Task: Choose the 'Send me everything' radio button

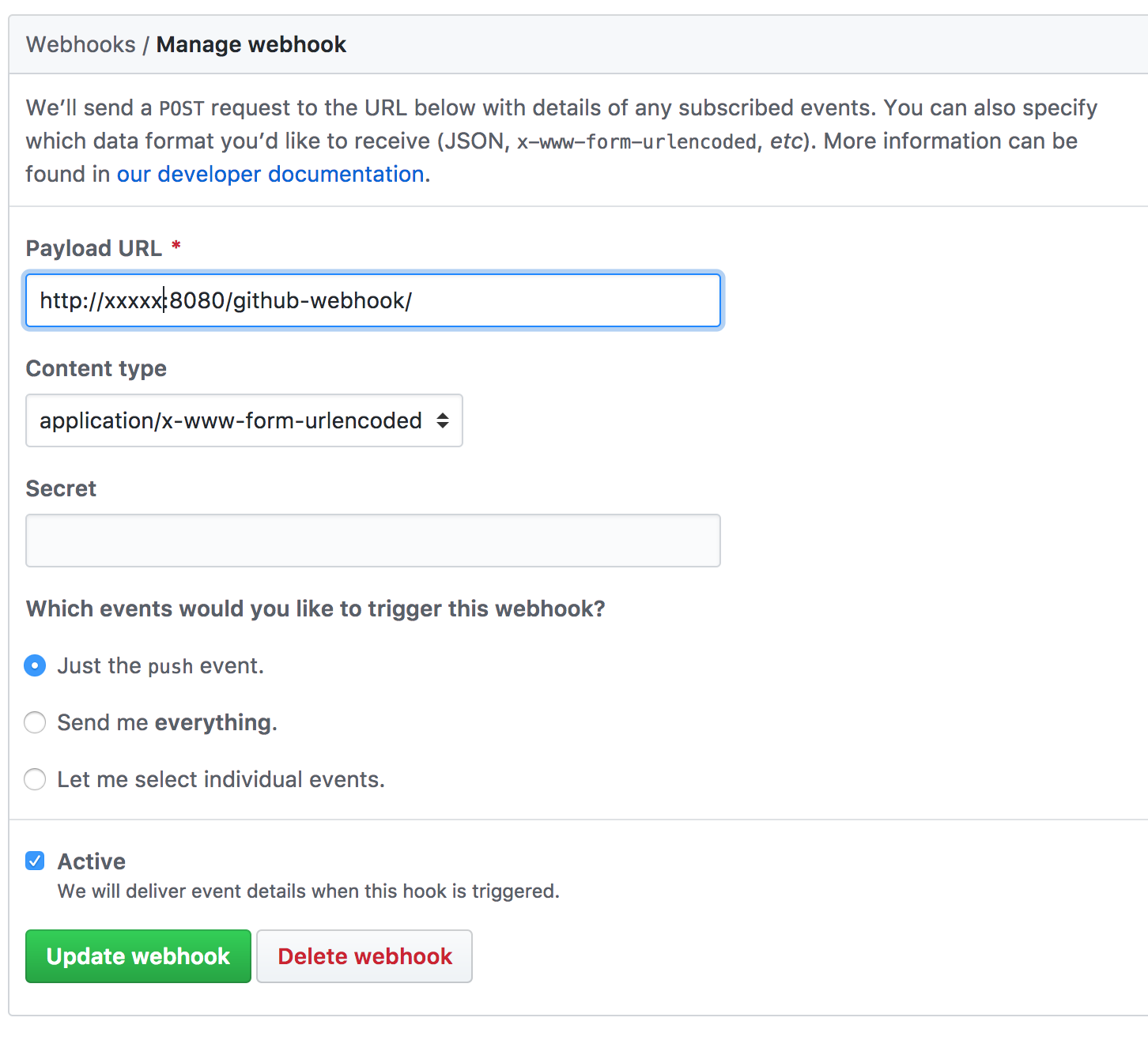Action: pos(35,722)
